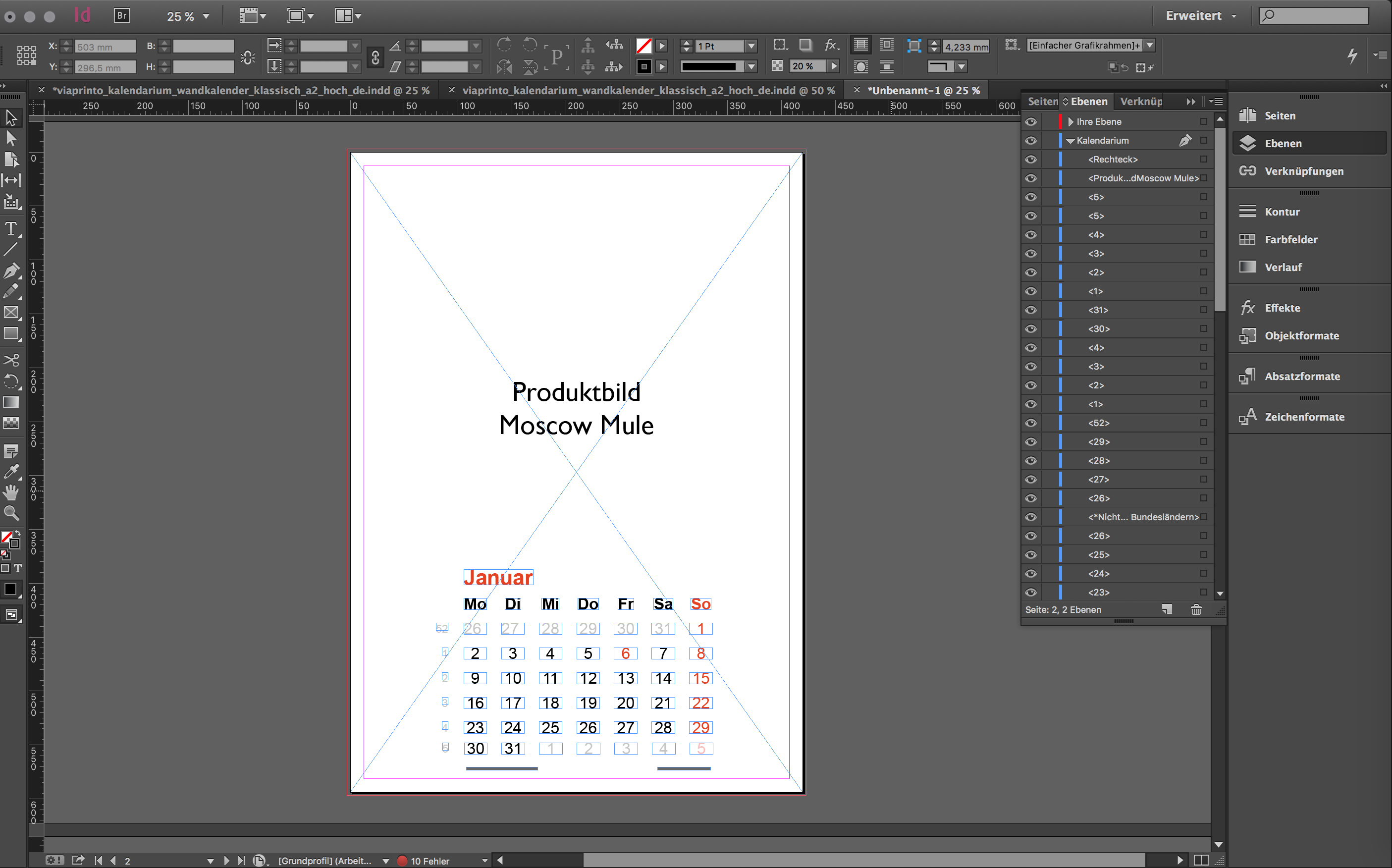The height and width of the screenshot is (868, 1392).
Task: Click the 10 Fehler preflight status
Action: tap(430, 861)
